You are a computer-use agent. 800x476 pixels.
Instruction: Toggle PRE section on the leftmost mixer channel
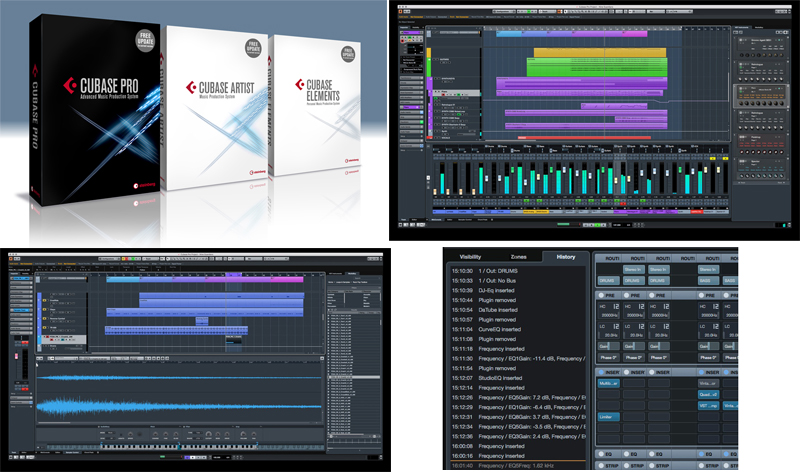pos(601,295)
